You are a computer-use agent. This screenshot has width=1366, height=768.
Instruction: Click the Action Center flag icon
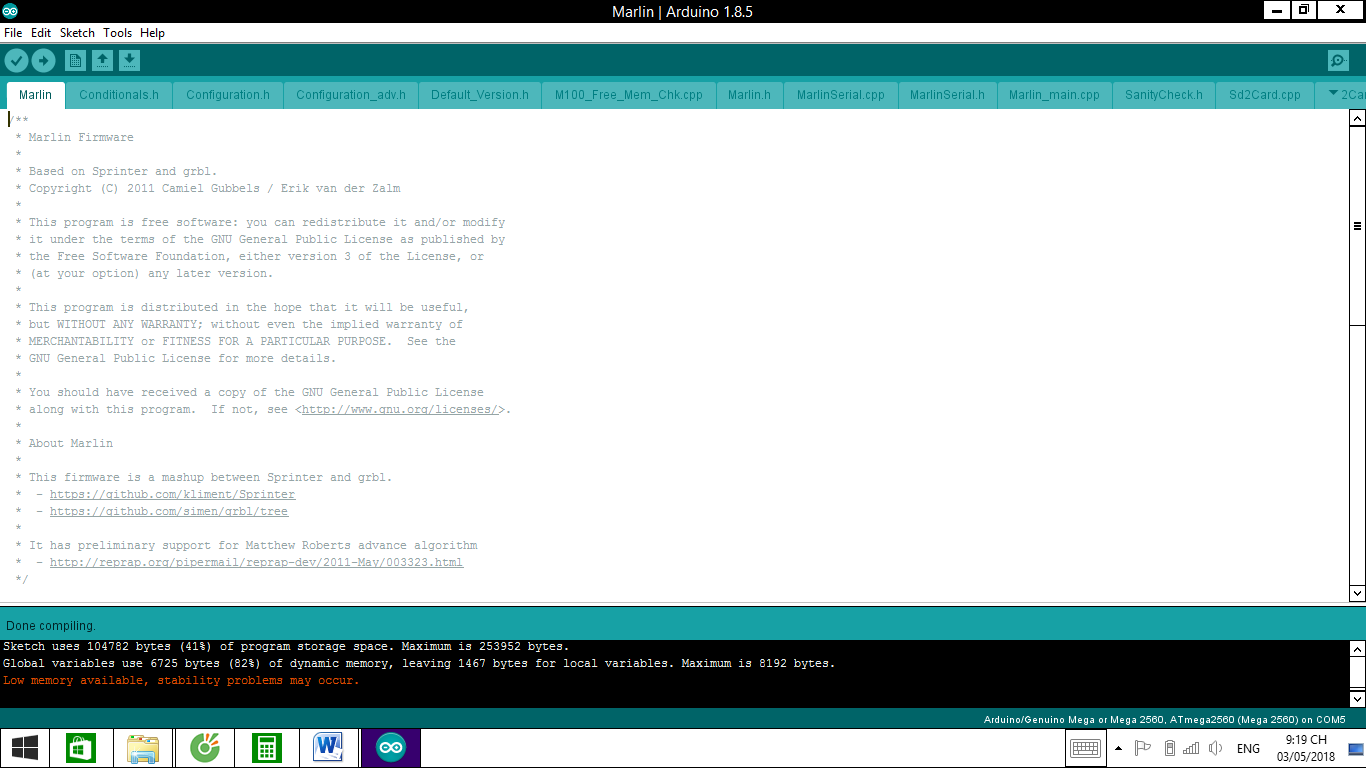point(1143,748)
